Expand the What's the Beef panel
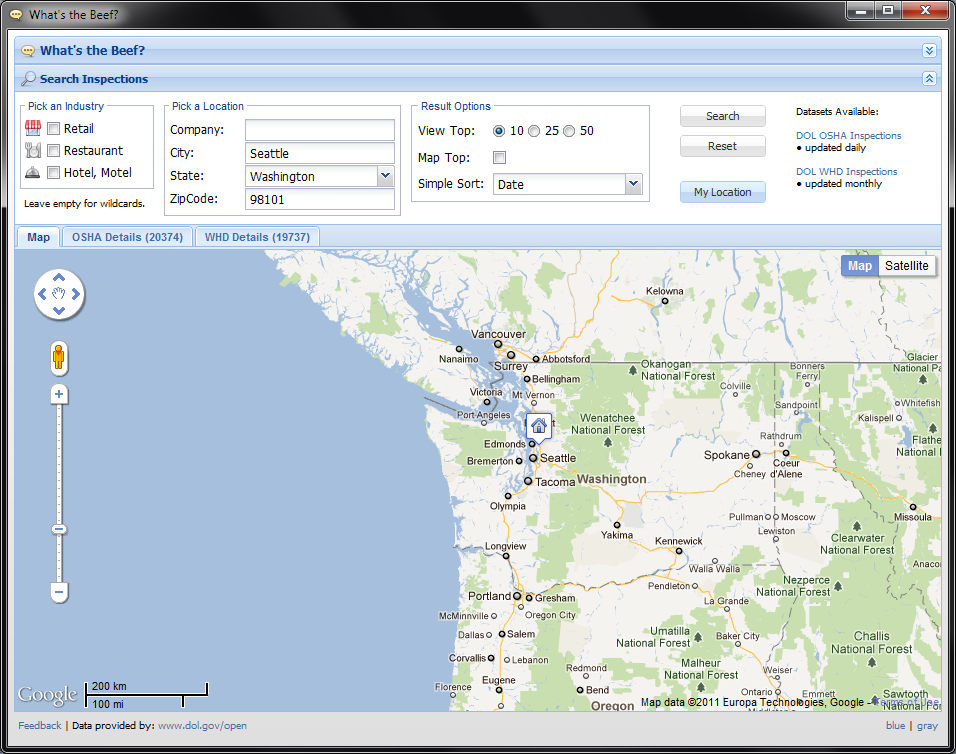The height and width of the screenshot is (754, 956). [x=929, y=51]
